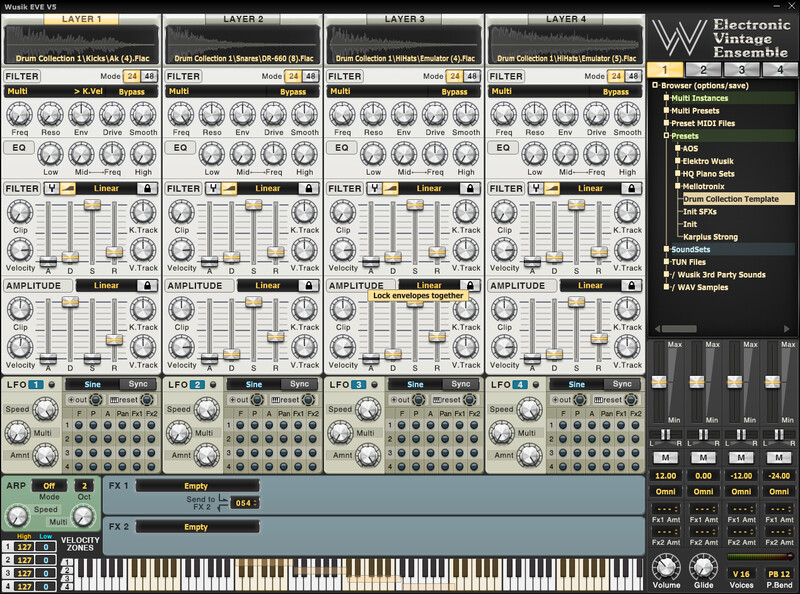Expand the SoundSets folder in the browser
Image resolution: width=800 pixels, height=594 pixels.
click(x=666, y=249)
